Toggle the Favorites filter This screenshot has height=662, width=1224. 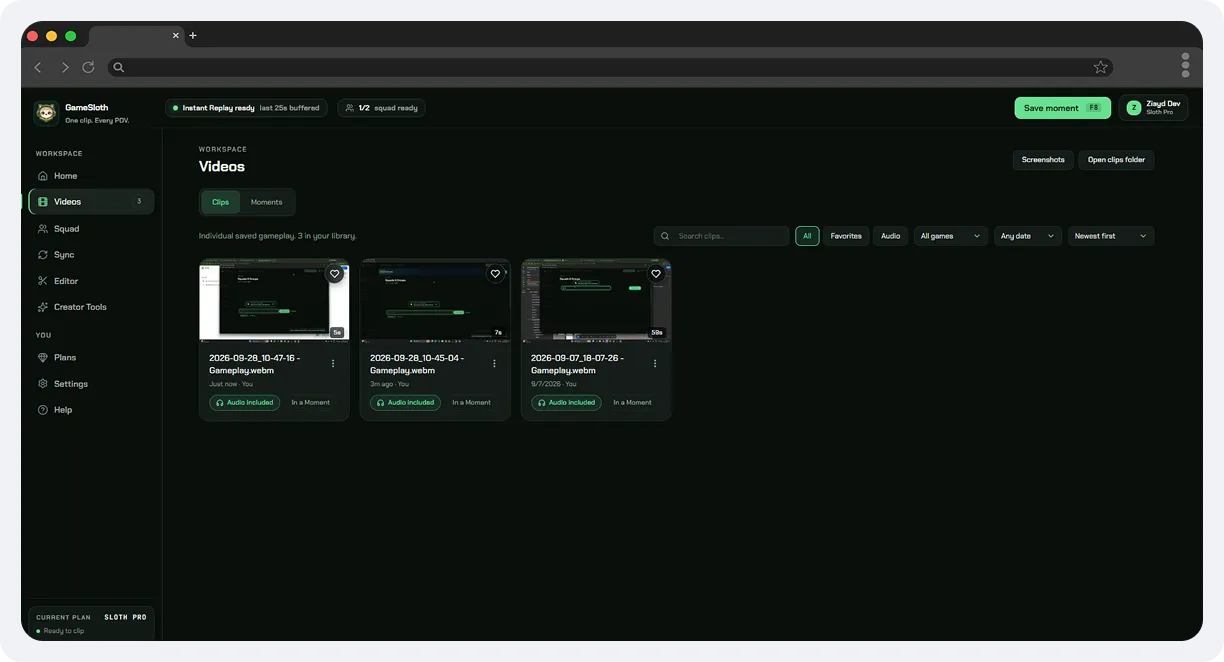click(846, 236)
